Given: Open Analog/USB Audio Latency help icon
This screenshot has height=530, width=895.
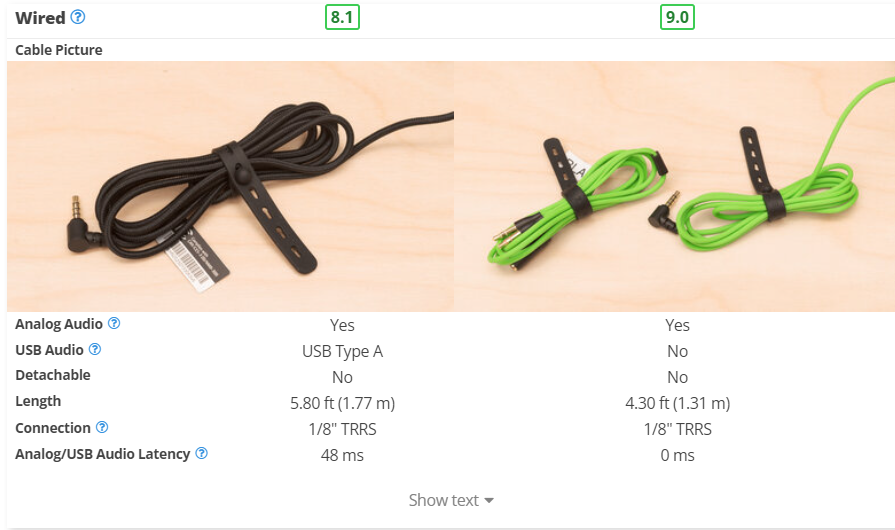Looking at the screenshot, I should tap(201, 454).
